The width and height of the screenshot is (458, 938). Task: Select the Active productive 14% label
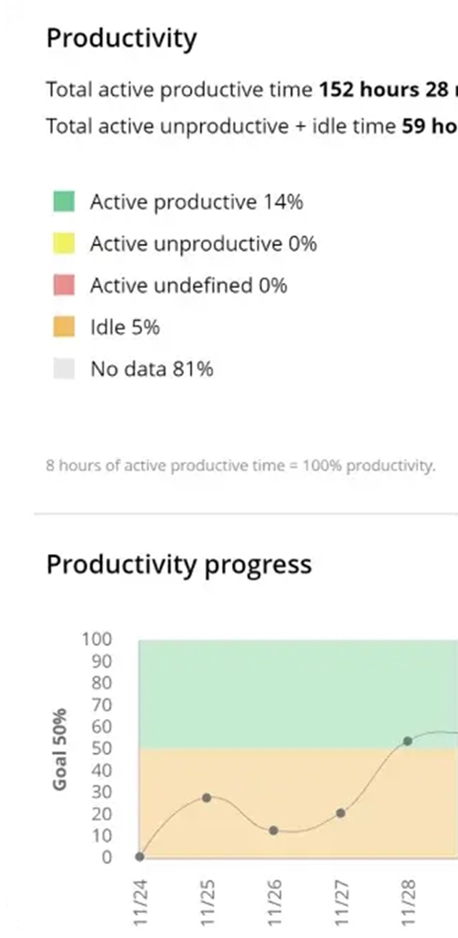point(197,202)
